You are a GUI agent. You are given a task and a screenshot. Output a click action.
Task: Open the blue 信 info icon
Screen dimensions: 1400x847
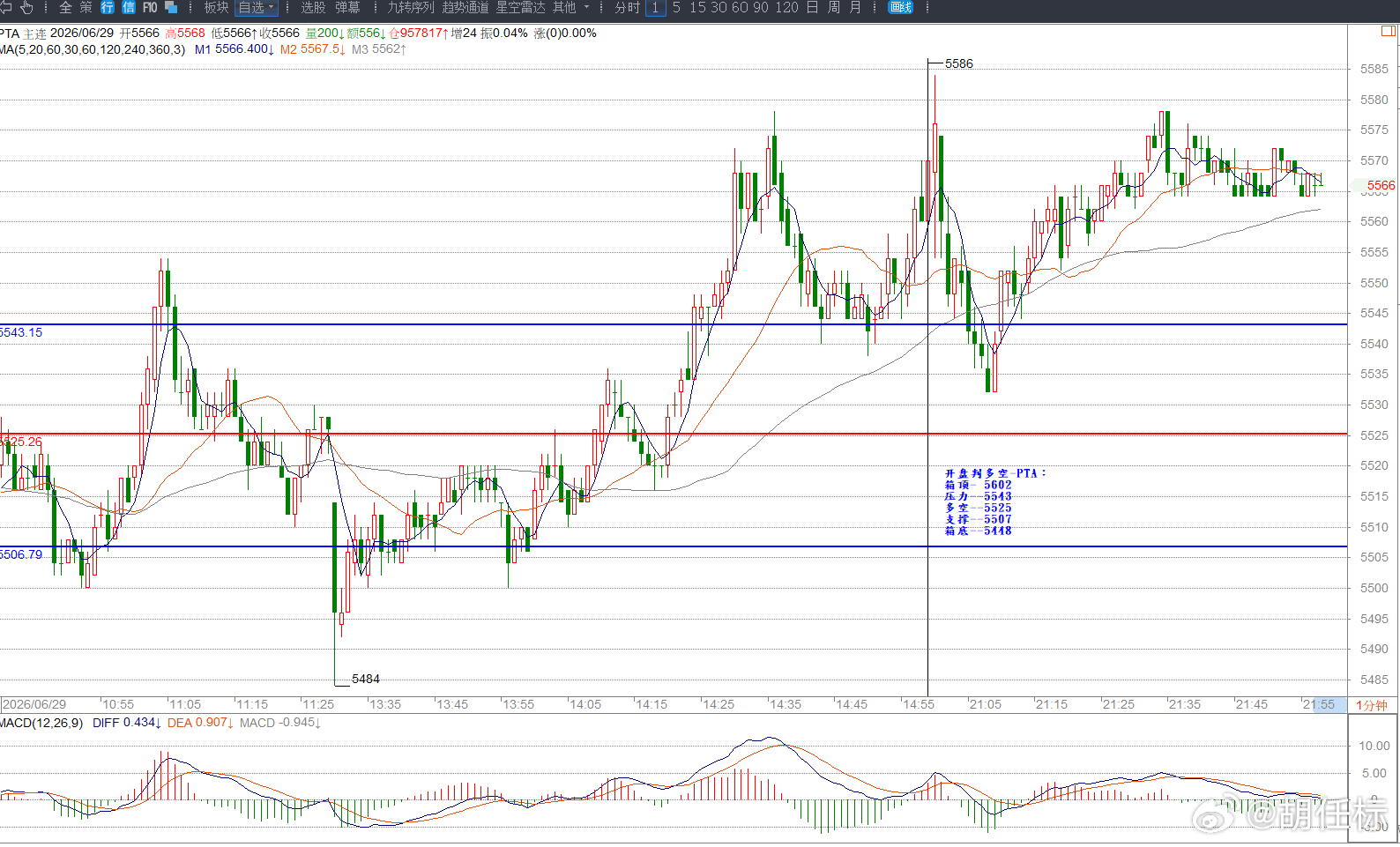(x=129, y=8)
